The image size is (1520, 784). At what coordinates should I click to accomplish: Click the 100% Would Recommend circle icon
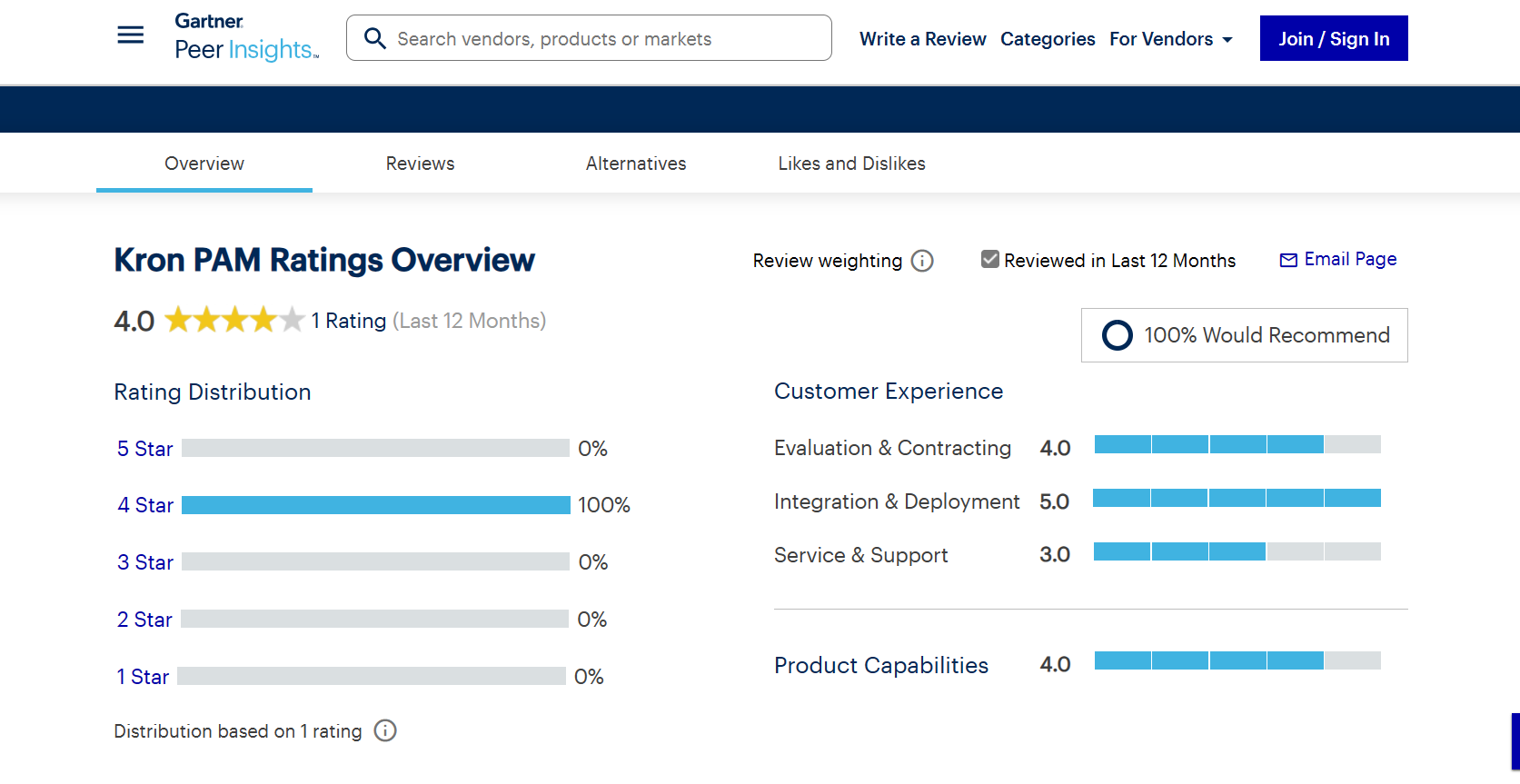(1118, 335)
